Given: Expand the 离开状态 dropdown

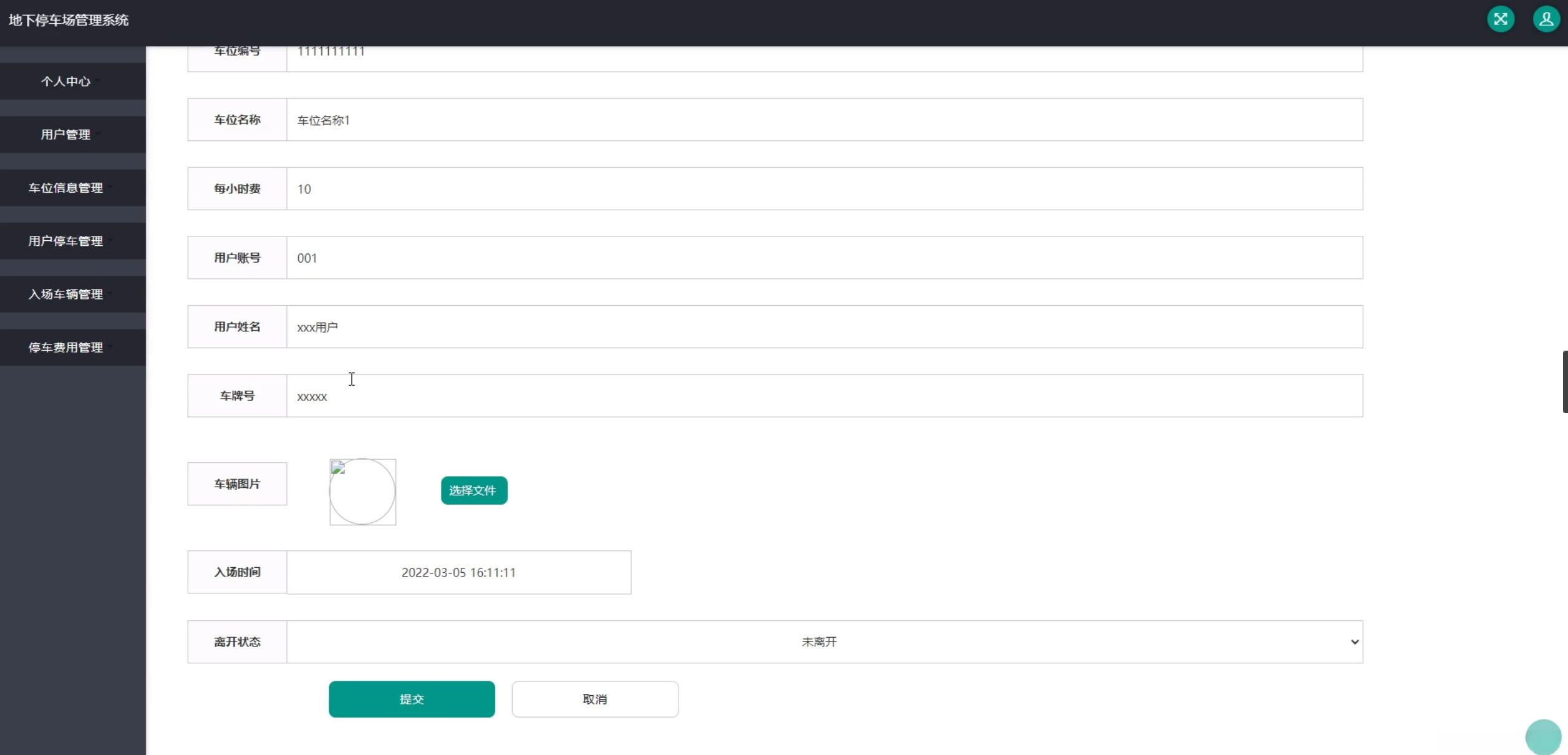Looking at the screenshot, I should [x=824, y=641].
